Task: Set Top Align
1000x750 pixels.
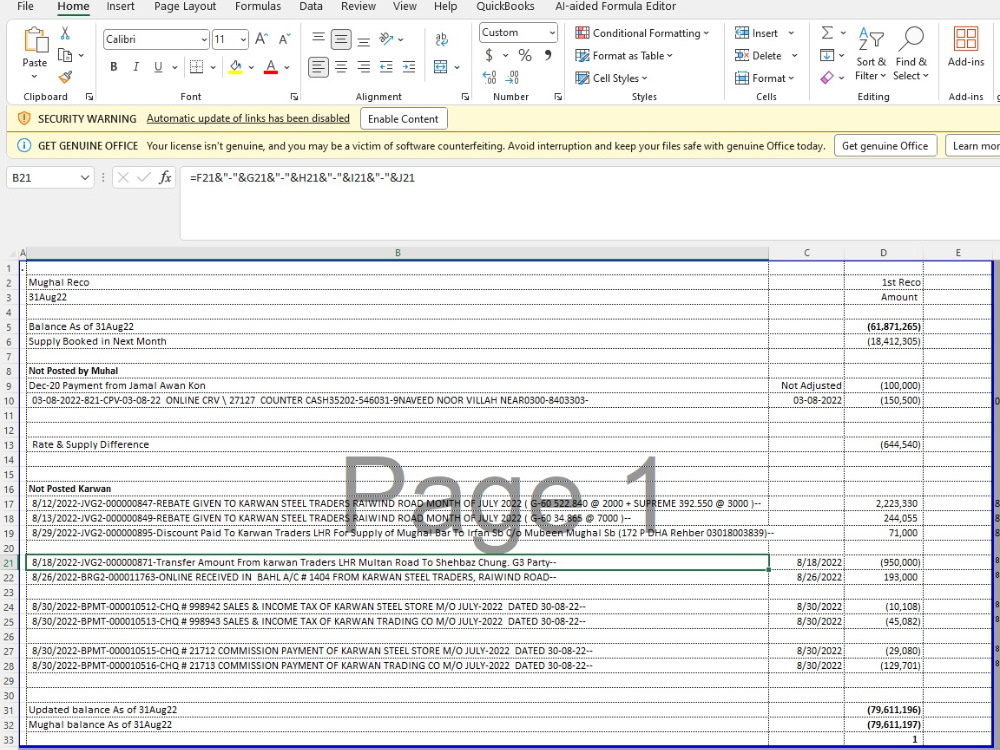Action: (318, 39)
